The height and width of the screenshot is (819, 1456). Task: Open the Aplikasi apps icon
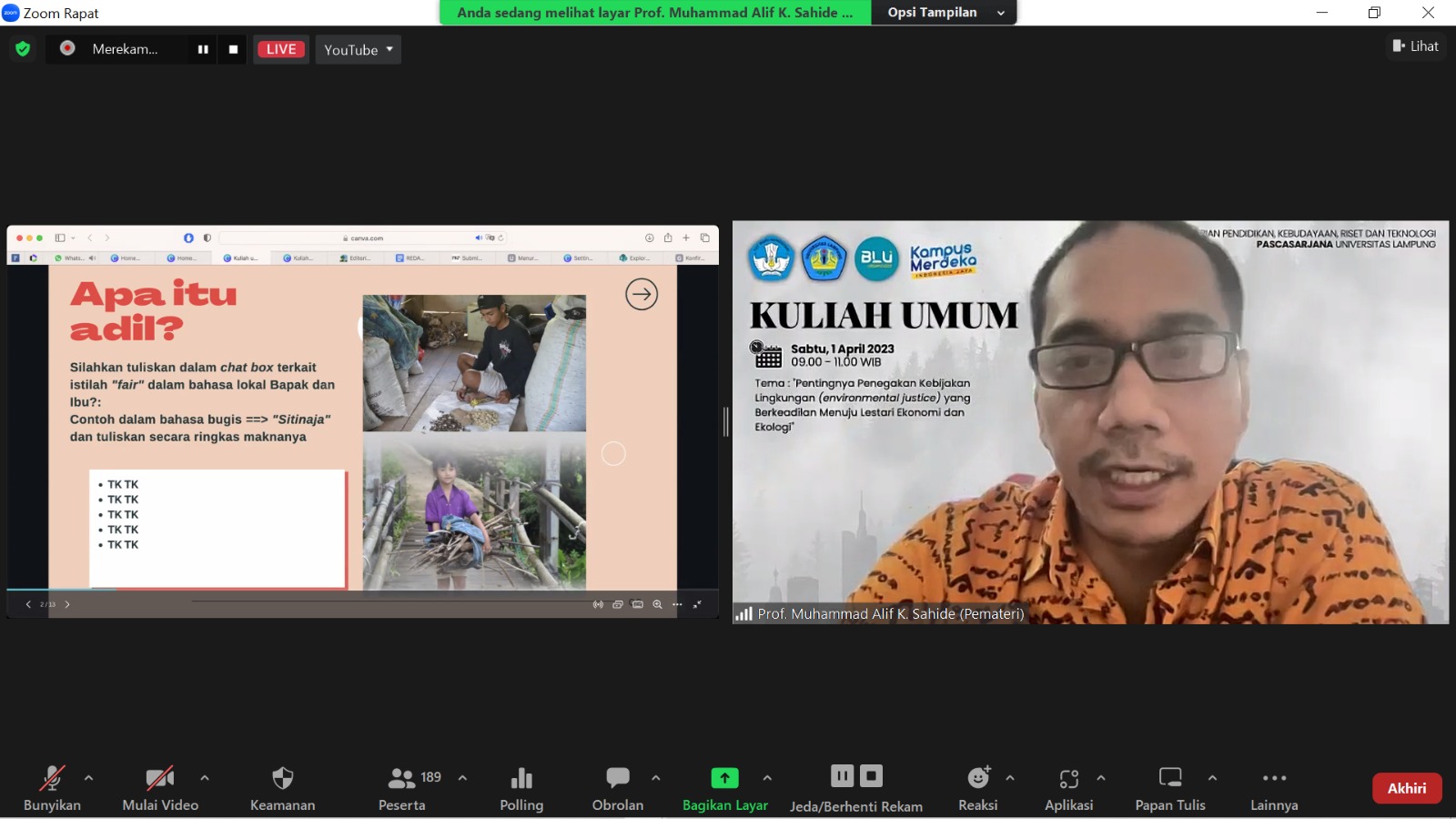[x=1068, y=779]
